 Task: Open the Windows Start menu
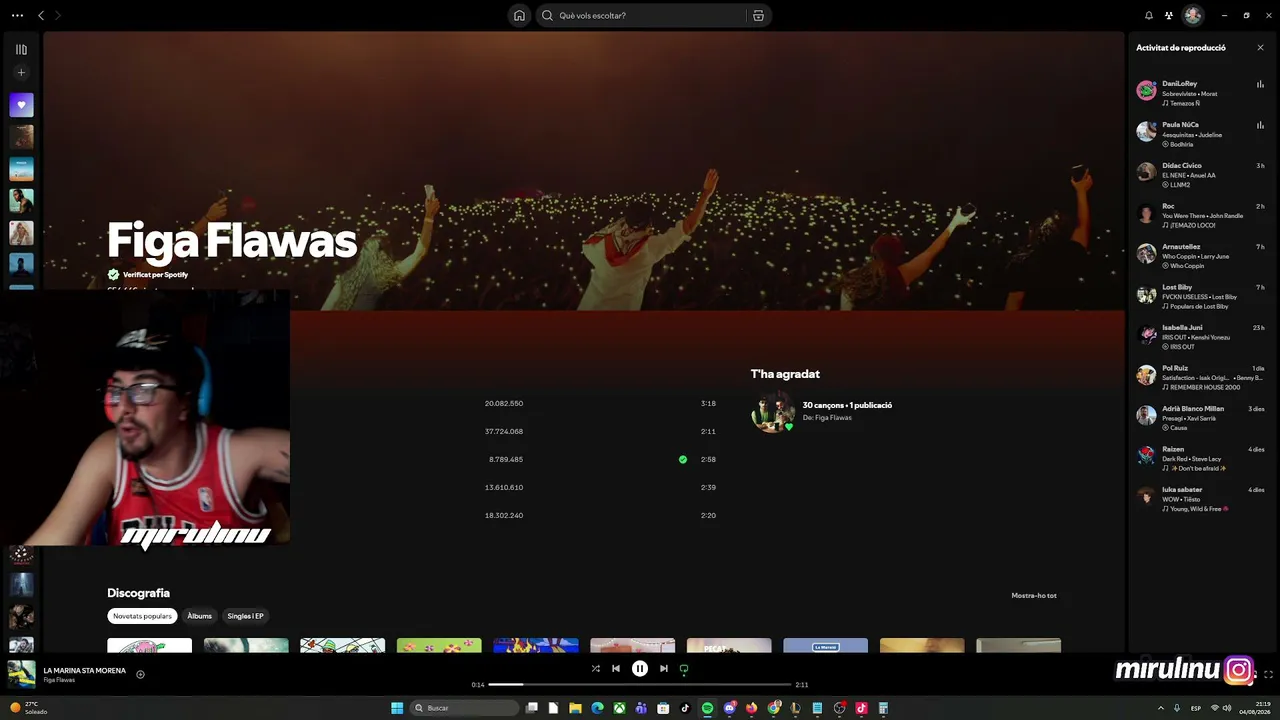click(397, 708)
